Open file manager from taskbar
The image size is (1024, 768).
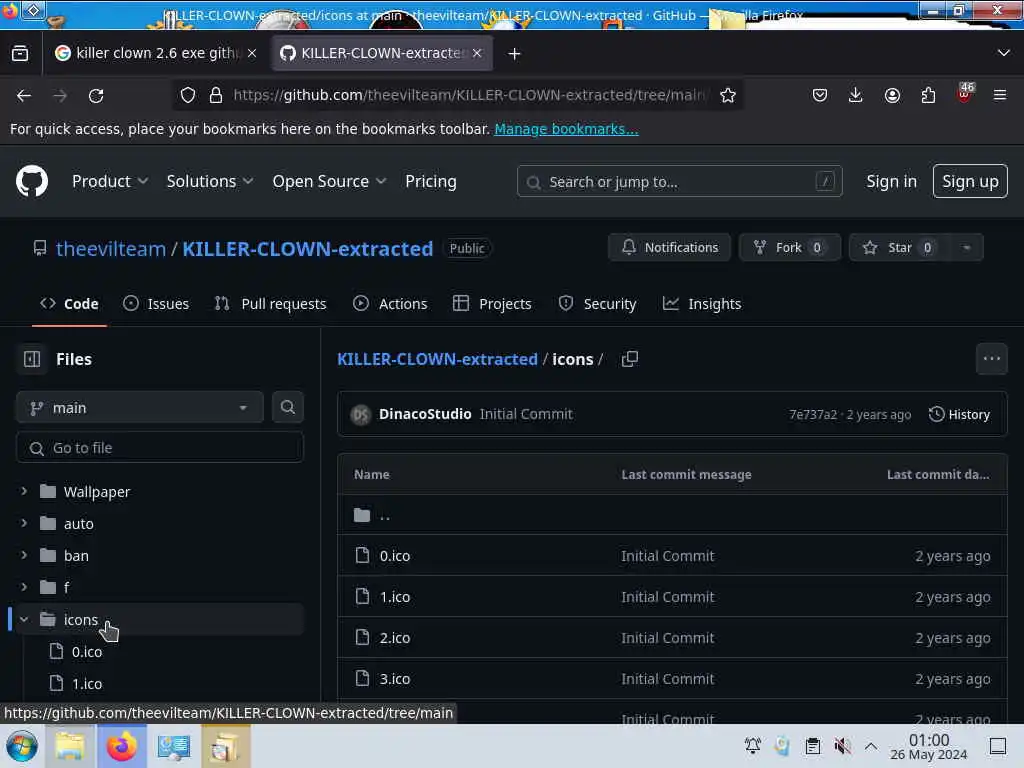coord(70,746)
